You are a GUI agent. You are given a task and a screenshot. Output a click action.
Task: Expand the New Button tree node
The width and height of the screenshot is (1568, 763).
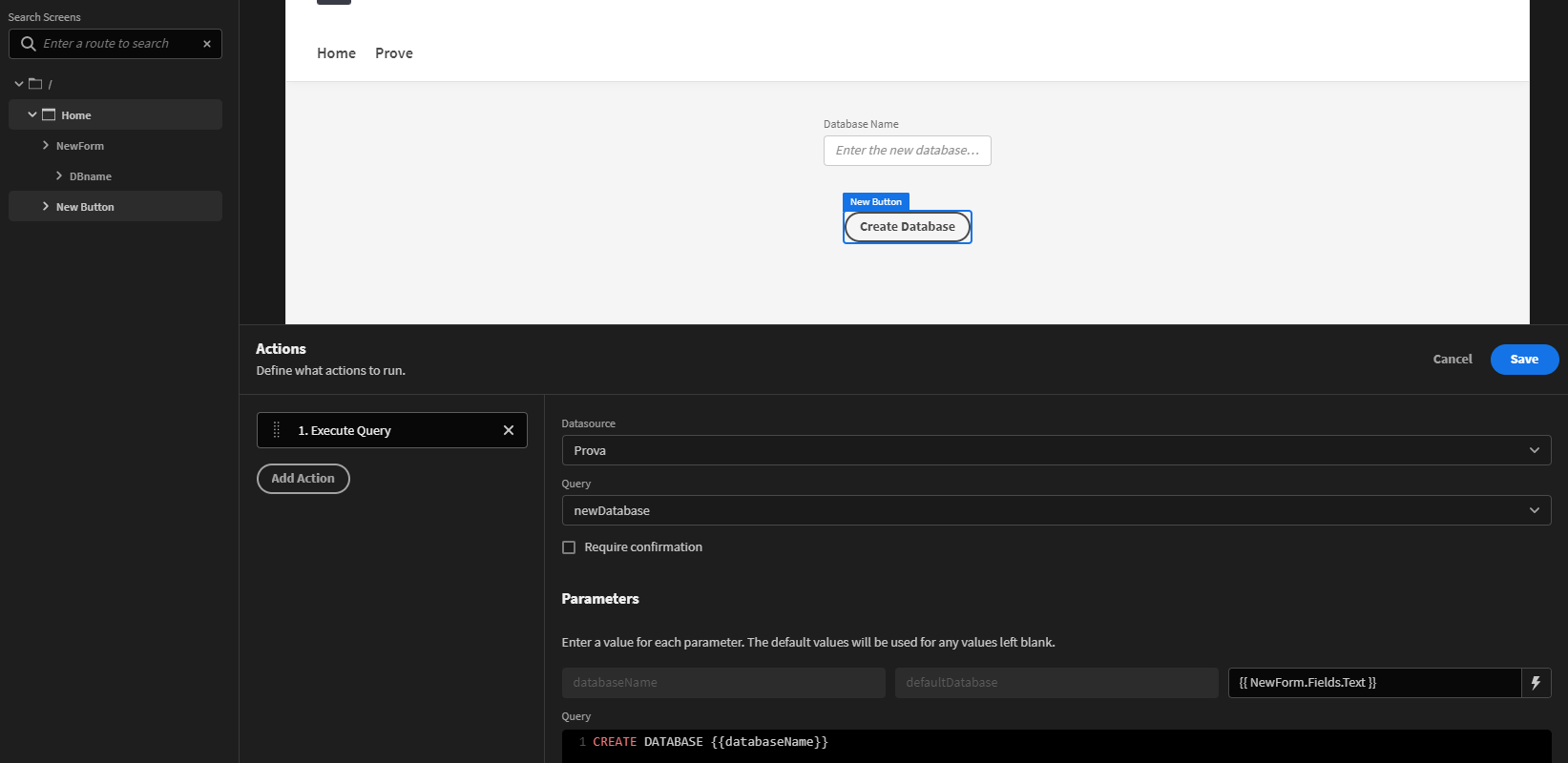click(x=45, y=206)
